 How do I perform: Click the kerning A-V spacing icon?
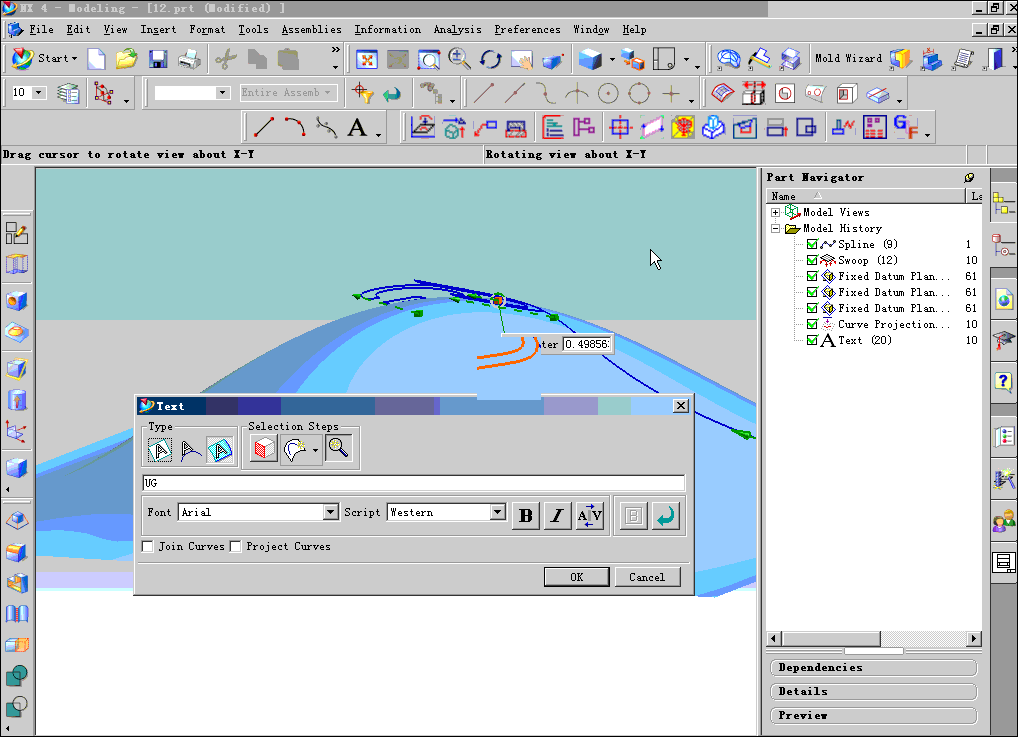[590, 514]
